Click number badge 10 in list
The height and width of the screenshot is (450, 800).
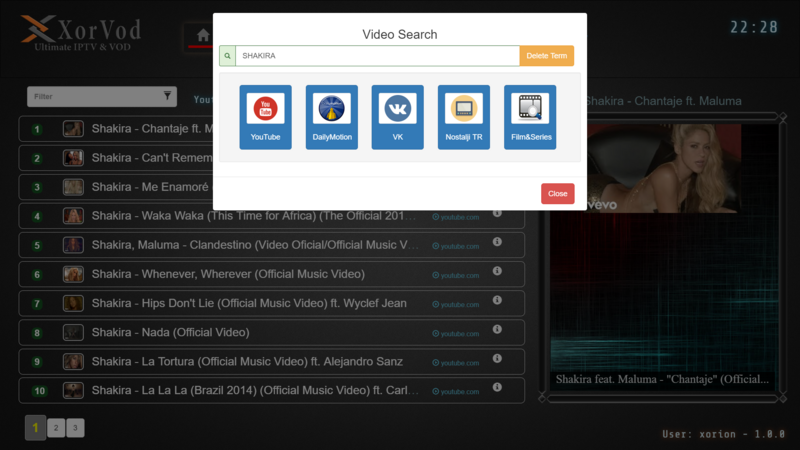[39, 391]
